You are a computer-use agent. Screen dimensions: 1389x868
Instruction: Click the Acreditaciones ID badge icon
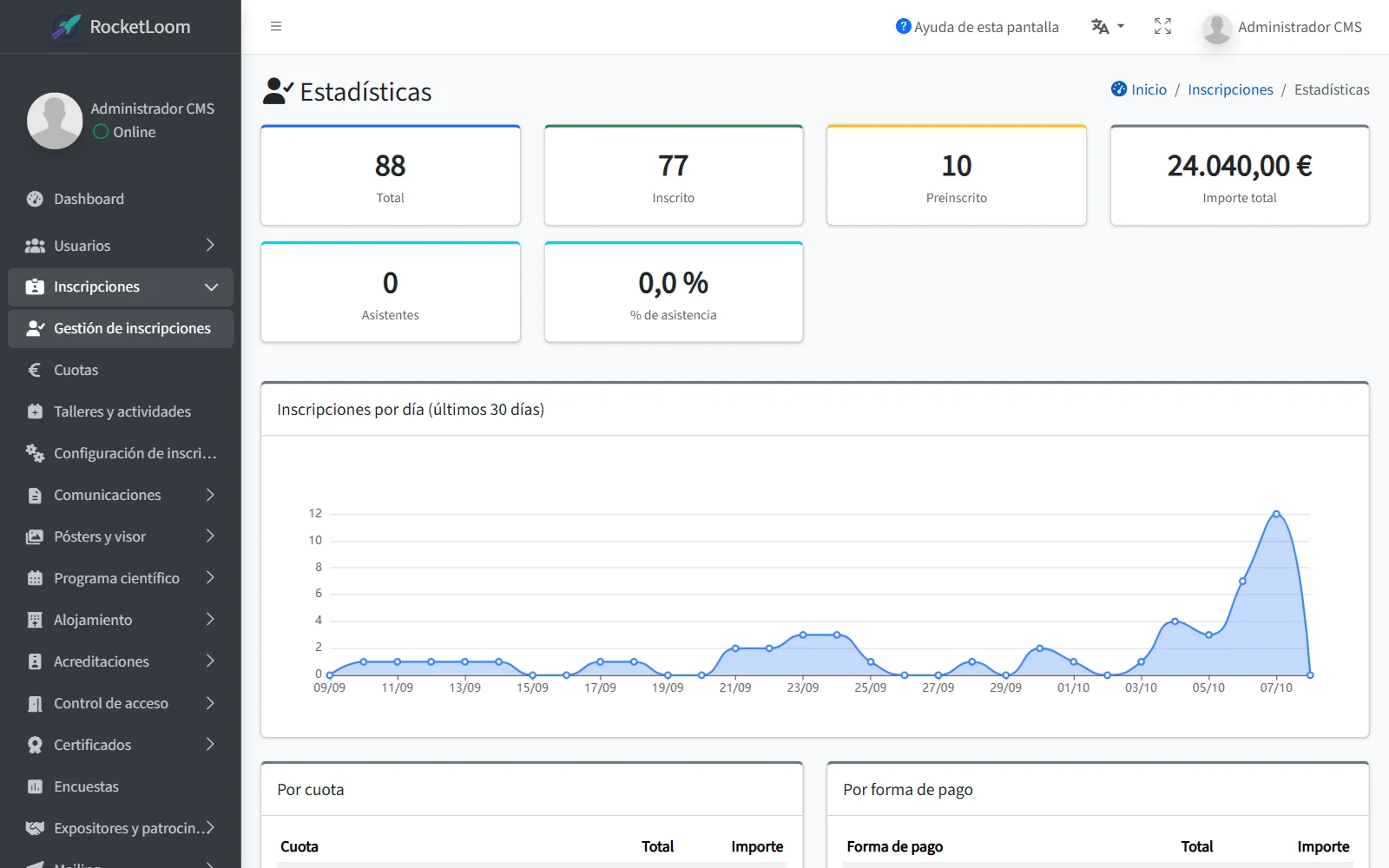(35, 661)
